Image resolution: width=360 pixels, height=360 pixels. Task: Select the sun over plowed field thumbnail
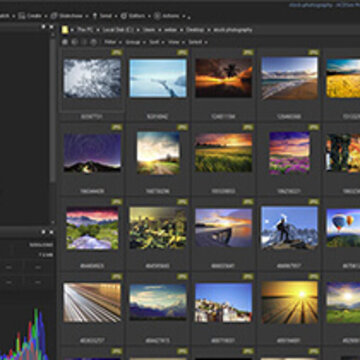[x=289, y=303]
